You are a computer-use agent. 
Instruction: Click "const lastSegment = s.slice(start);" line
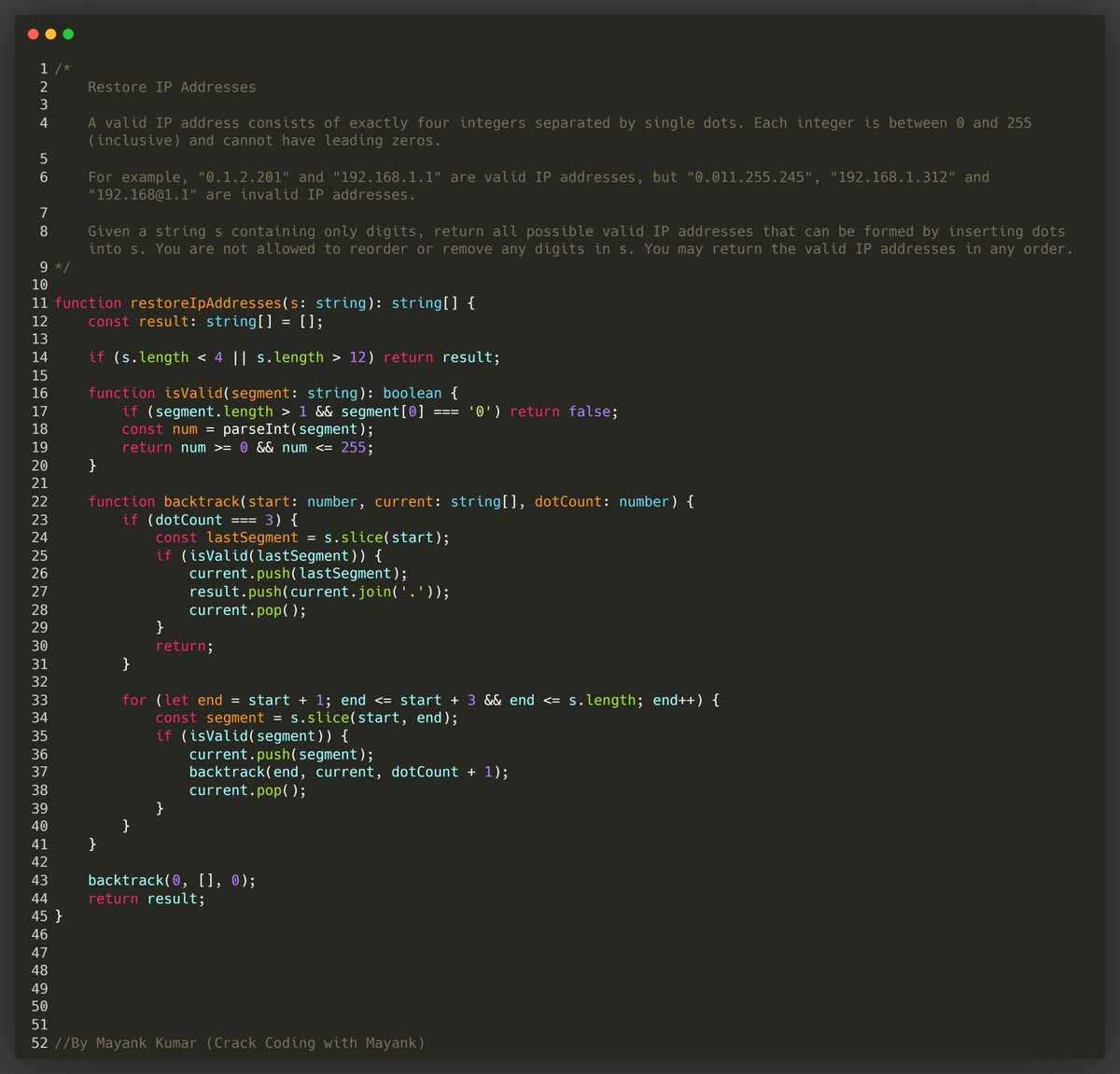(302, 537)
